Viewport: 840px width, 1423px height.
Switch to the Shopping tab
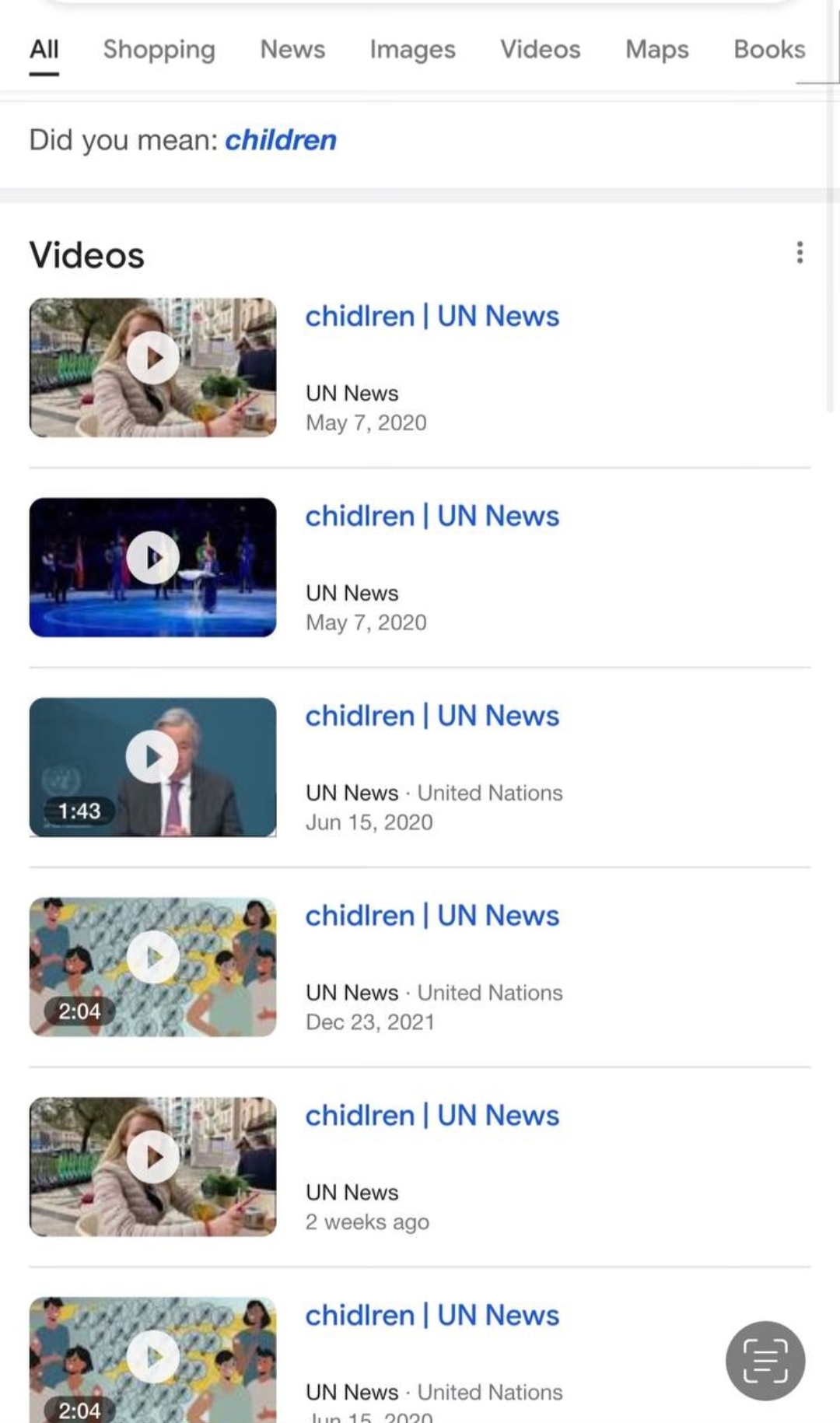click(x=159, y=49)
